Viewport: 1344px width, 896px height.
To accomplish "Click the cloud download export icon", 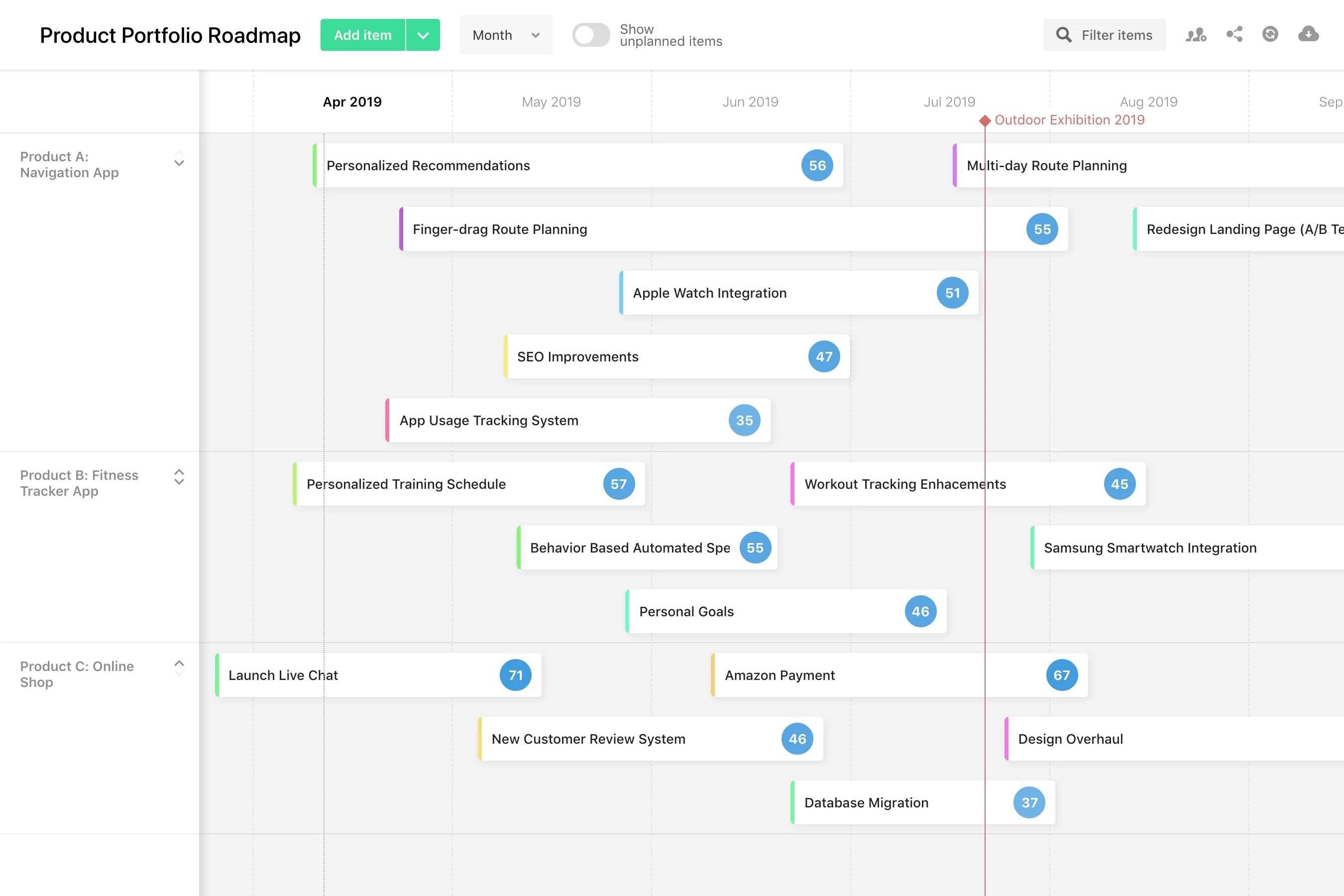I will 1308,34.
